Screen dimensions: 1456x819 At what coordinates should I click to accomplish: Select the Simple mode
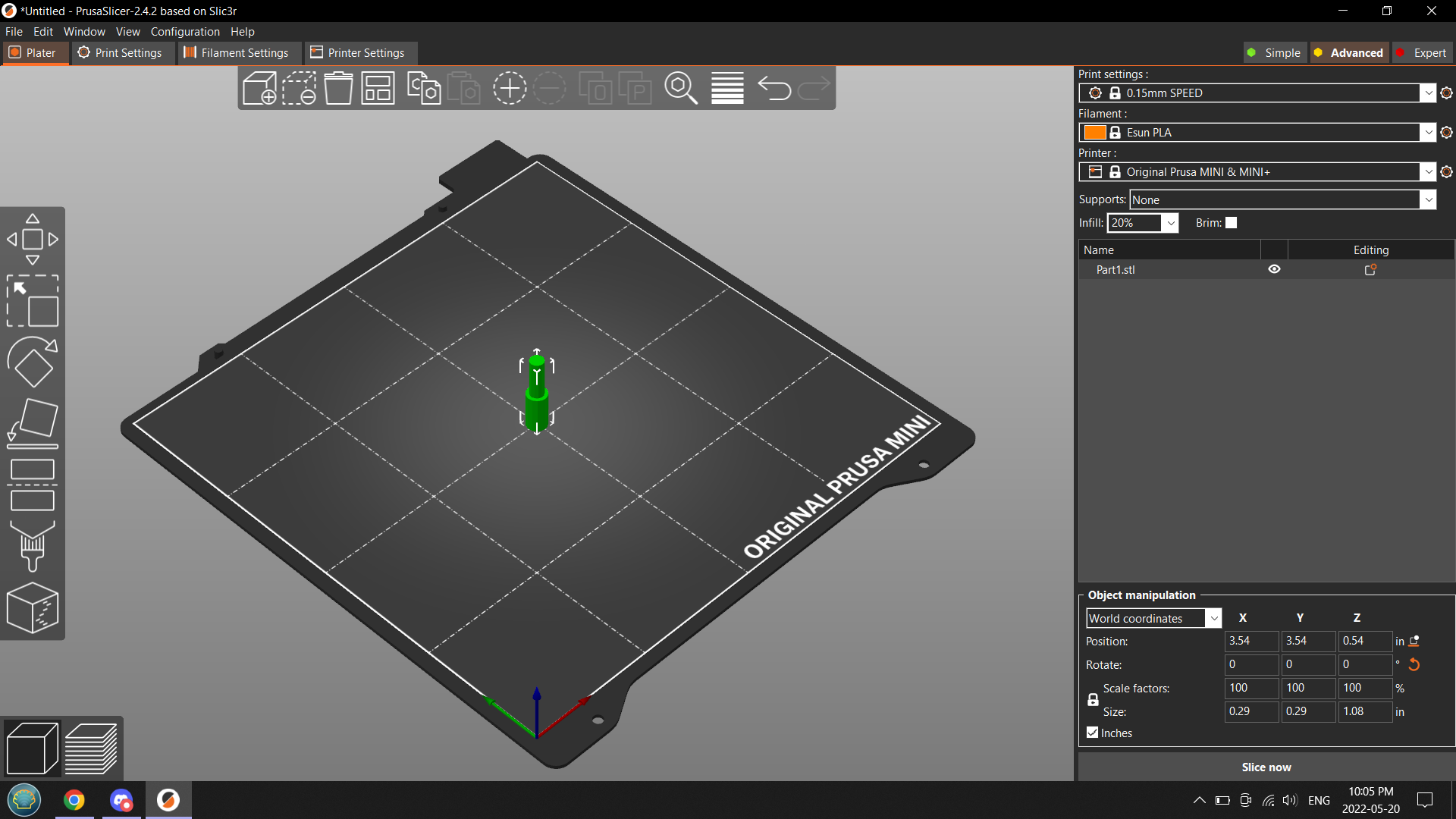tap(1275, 53)
